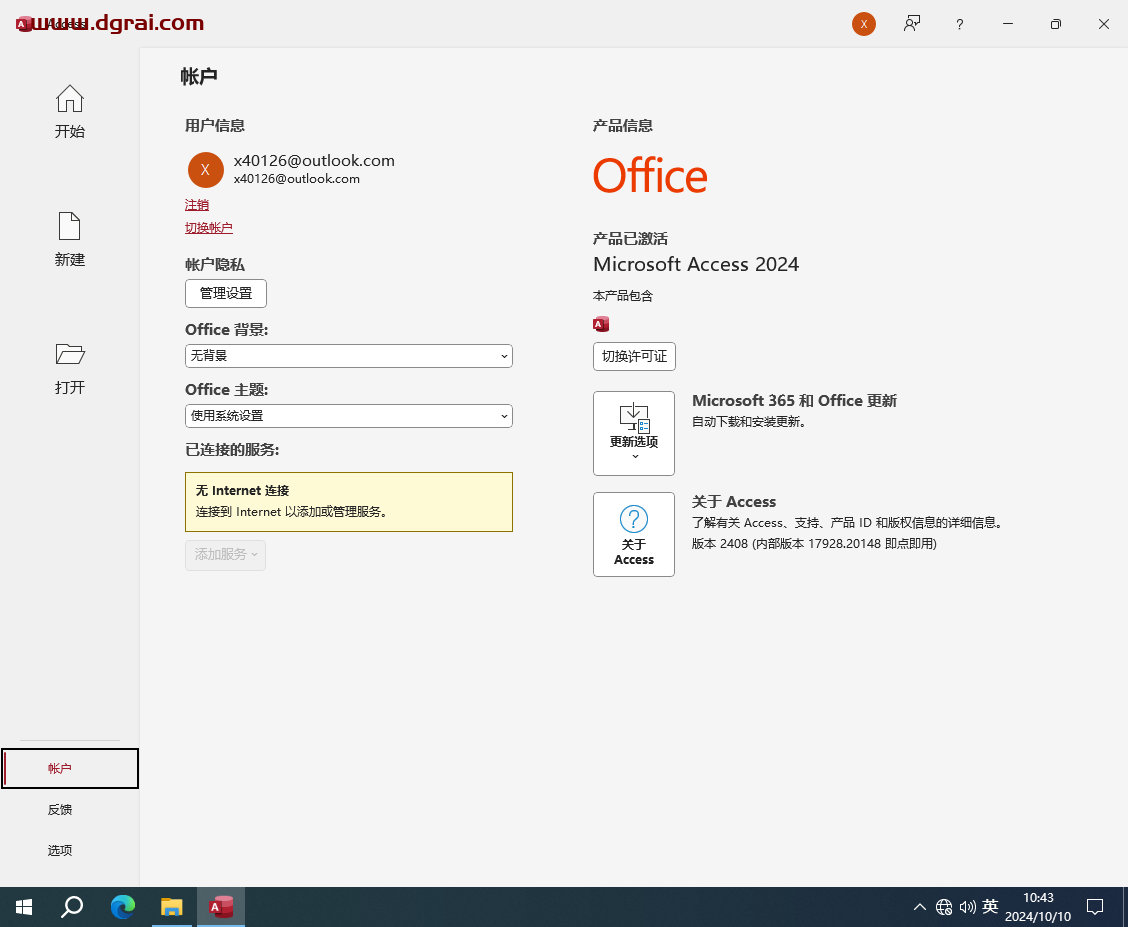Open Windows taskbar search

pos(72,907)
